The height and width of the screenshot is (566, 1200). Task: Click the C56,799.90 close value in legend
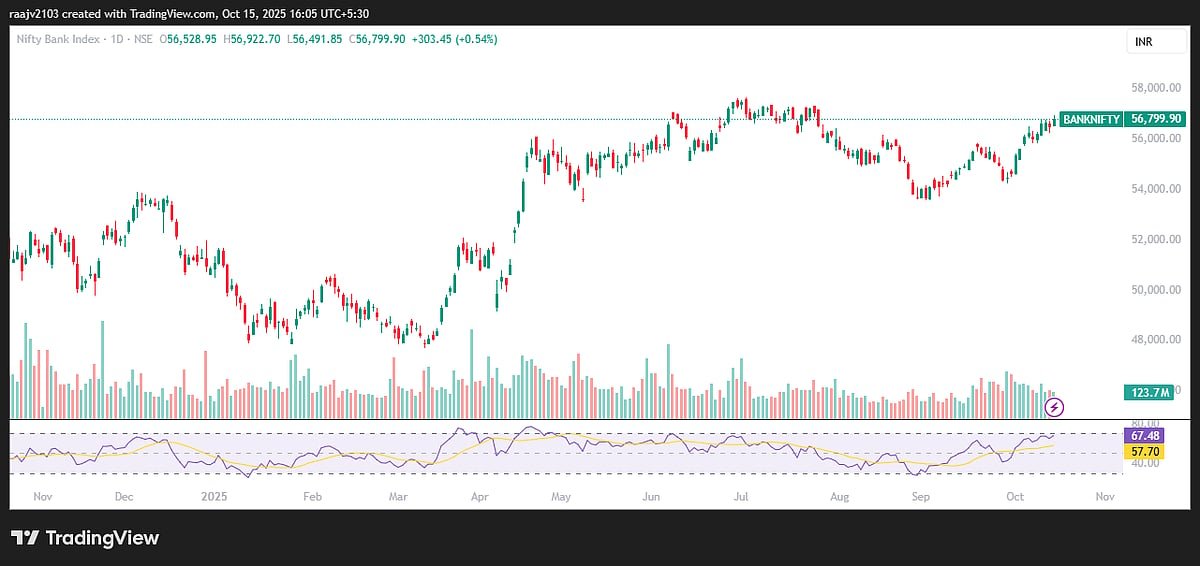(x=369, y=39)
